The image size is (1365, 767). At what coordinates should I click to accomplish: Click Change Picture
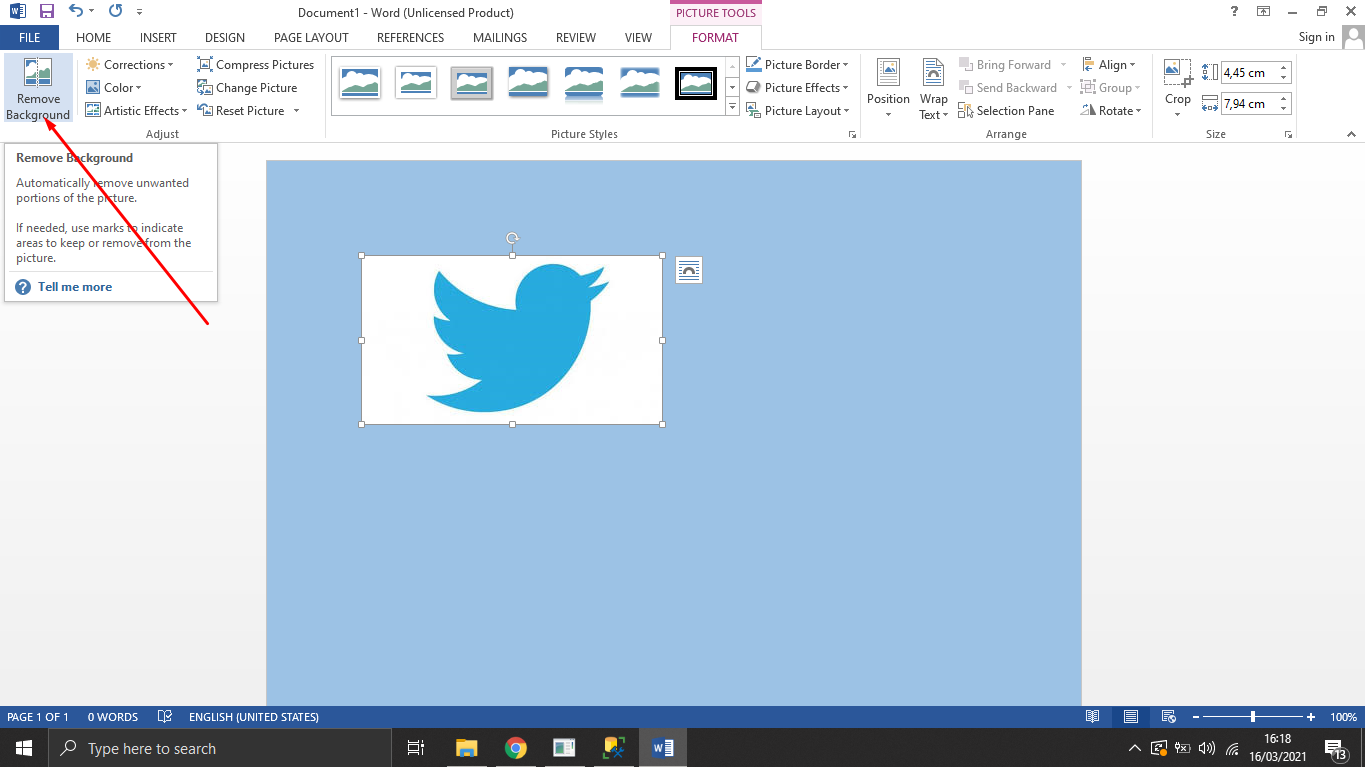(247, 88)
